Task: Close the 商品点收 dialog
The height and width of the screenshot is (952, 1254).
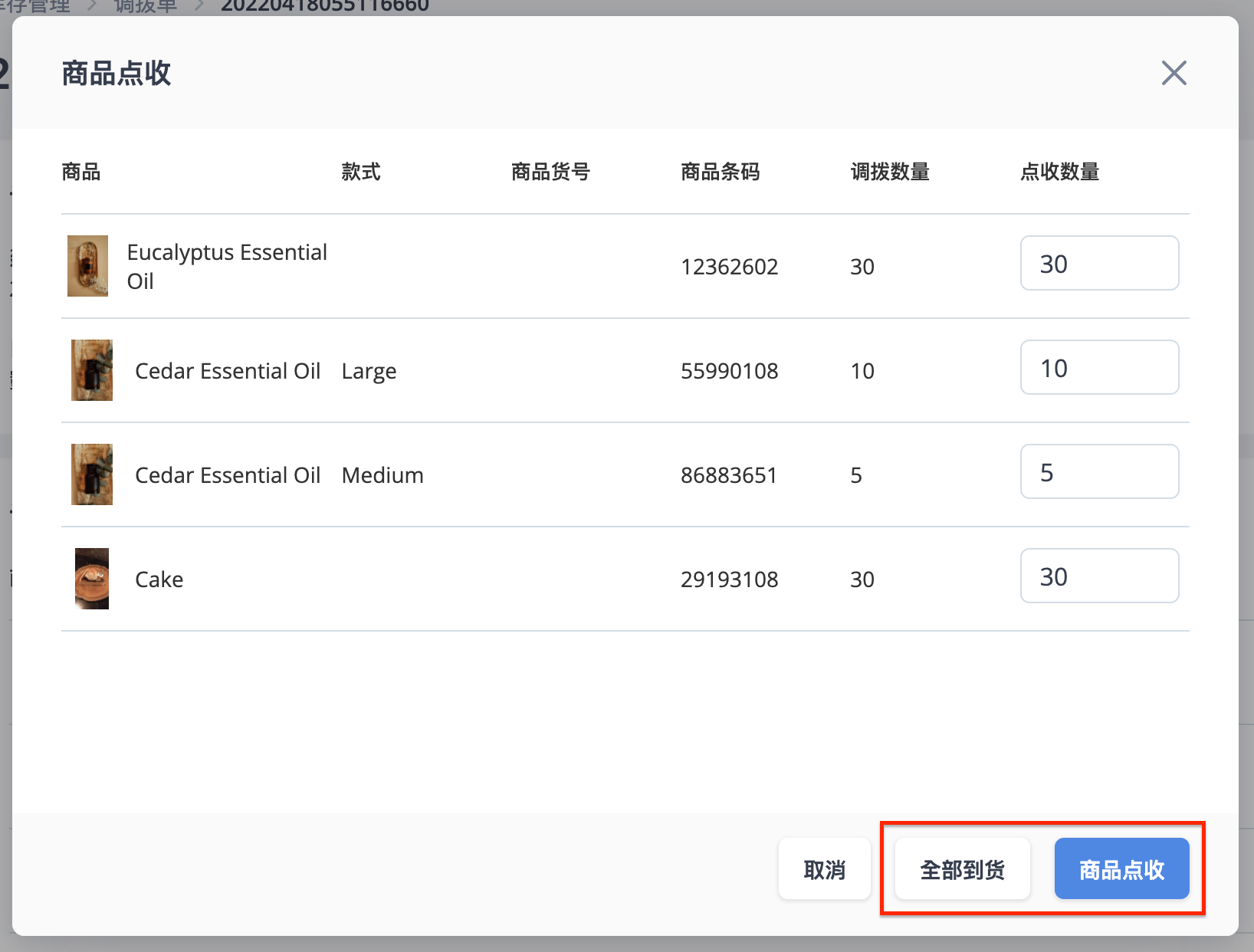Action: click(1174, 74)
